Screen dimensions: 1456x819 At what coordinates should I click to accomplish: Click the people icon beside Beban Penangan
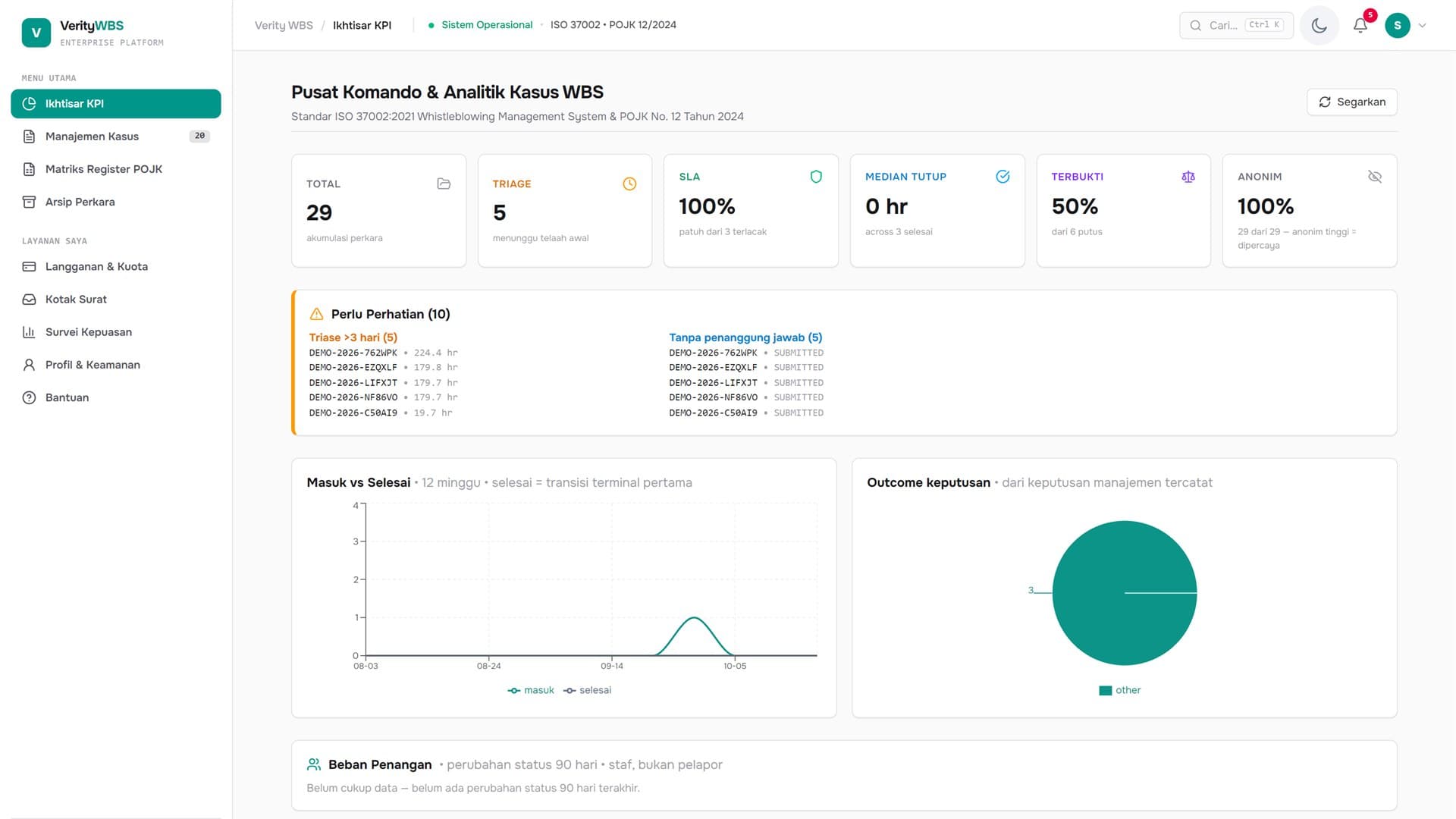(313, 764)
